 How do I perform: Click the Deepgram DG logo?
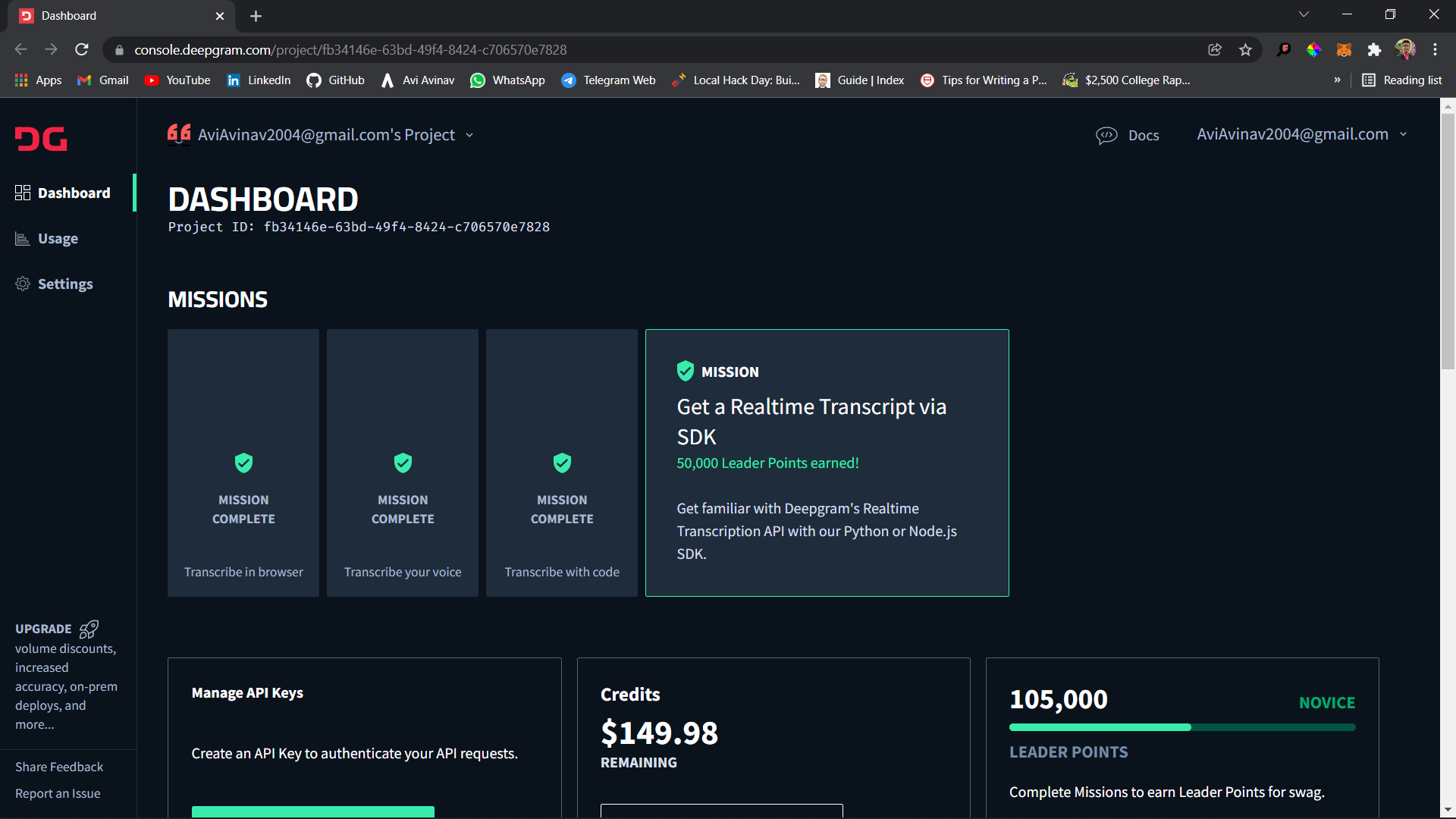[41, 139]
